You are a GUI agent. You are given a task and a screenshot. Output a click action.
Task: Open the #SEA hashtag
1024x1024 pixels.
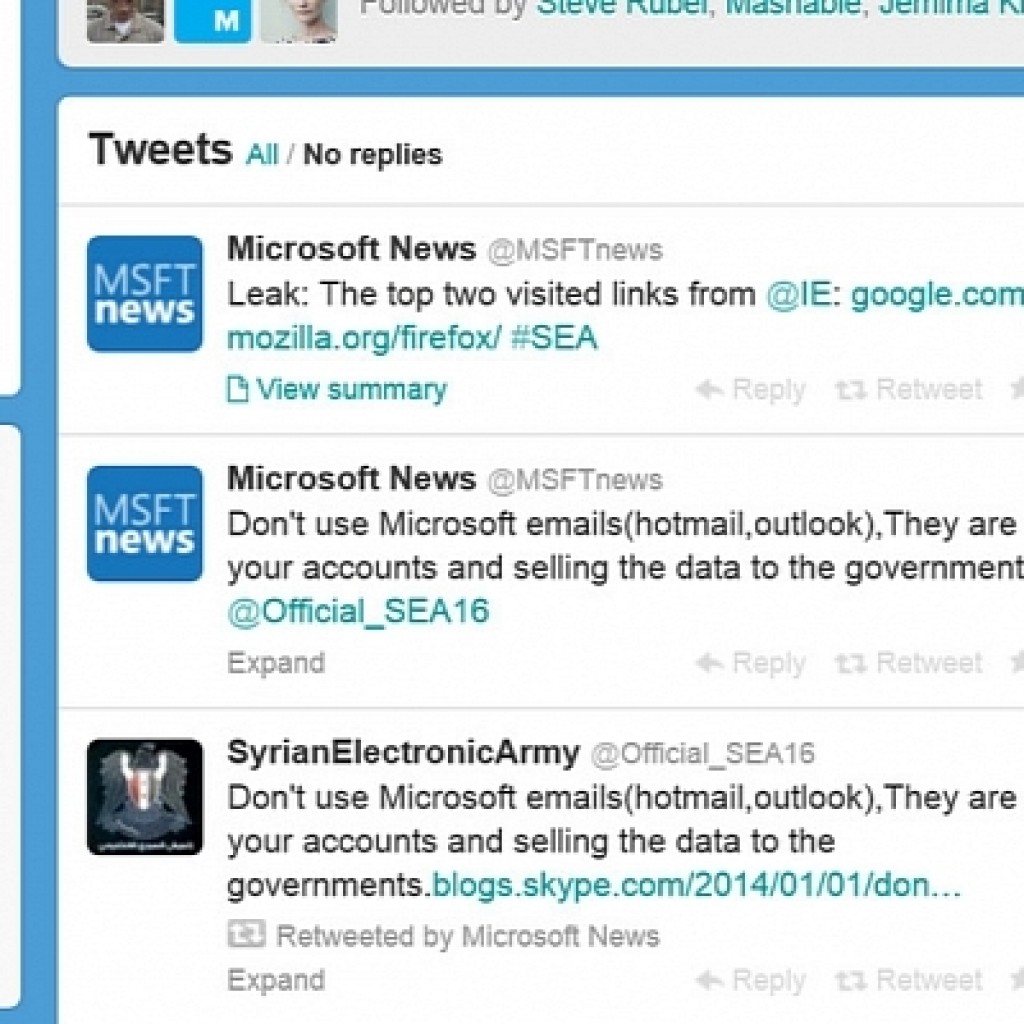(x=554, y=338)
